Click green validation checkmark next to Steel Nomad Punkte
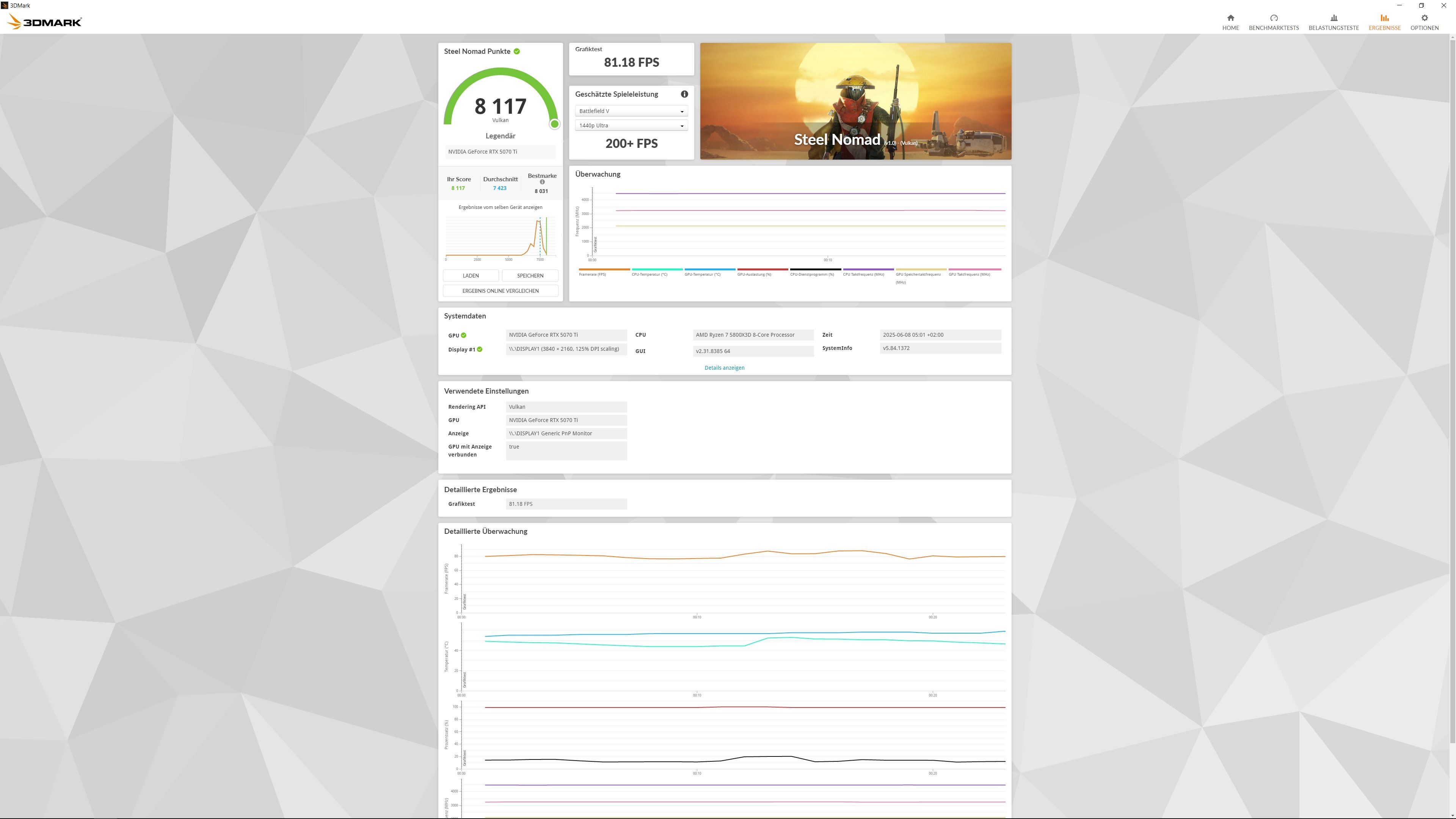 click(516, 52)
